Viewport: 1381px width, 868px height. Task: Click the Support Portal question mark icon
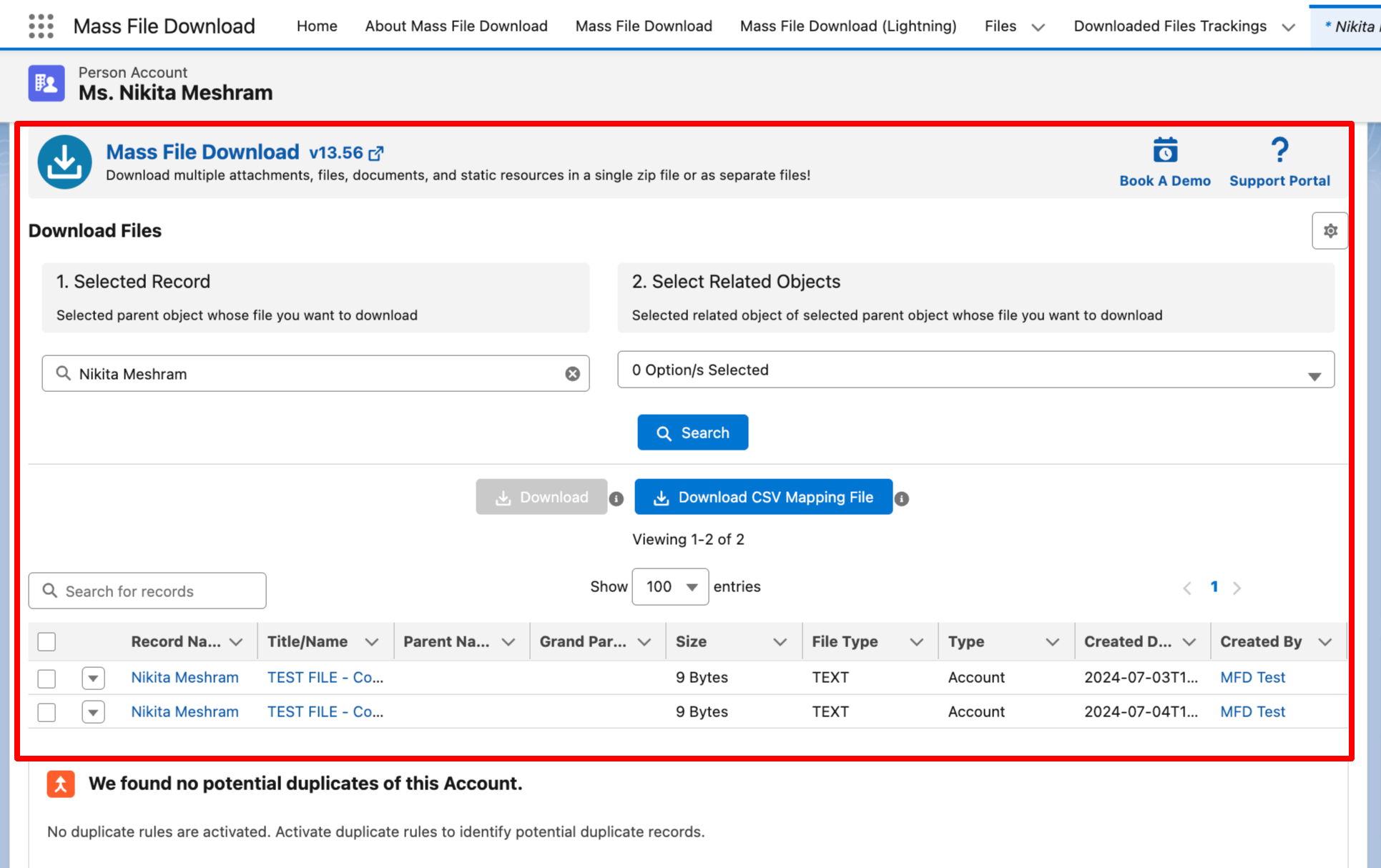[x=1279, y=151]
